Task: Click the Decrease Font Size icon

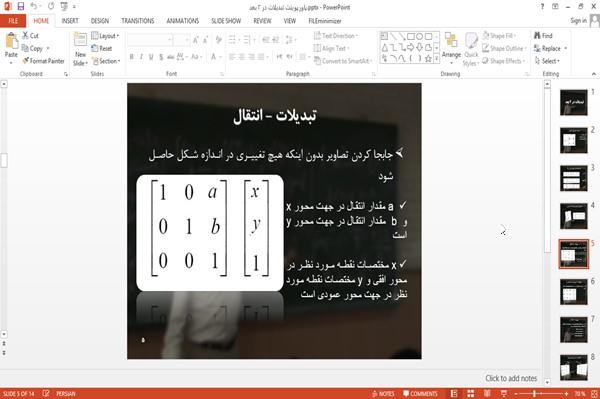Action: [x=206, y=39]
